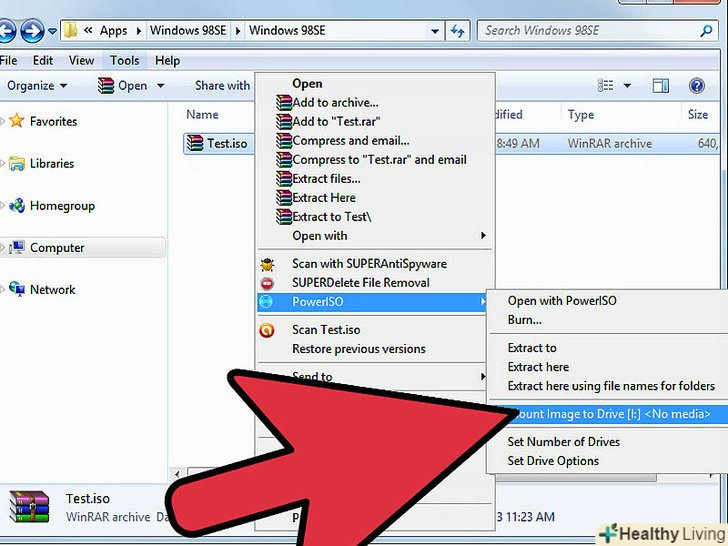Select Homegroup in navigation pane
Screen dimensions: 728x546
coord(62,206)
